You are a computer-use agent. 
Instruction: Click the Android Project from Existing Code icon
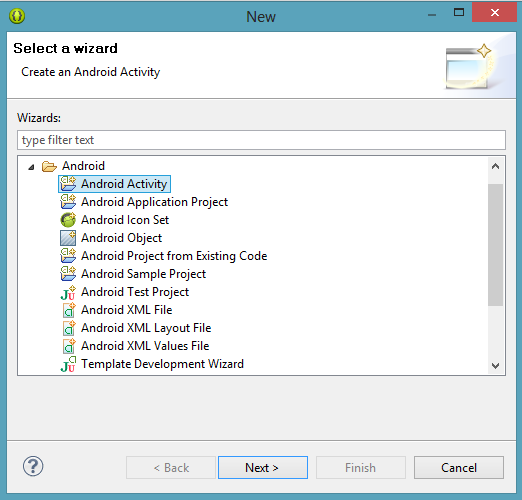[68, 256]
